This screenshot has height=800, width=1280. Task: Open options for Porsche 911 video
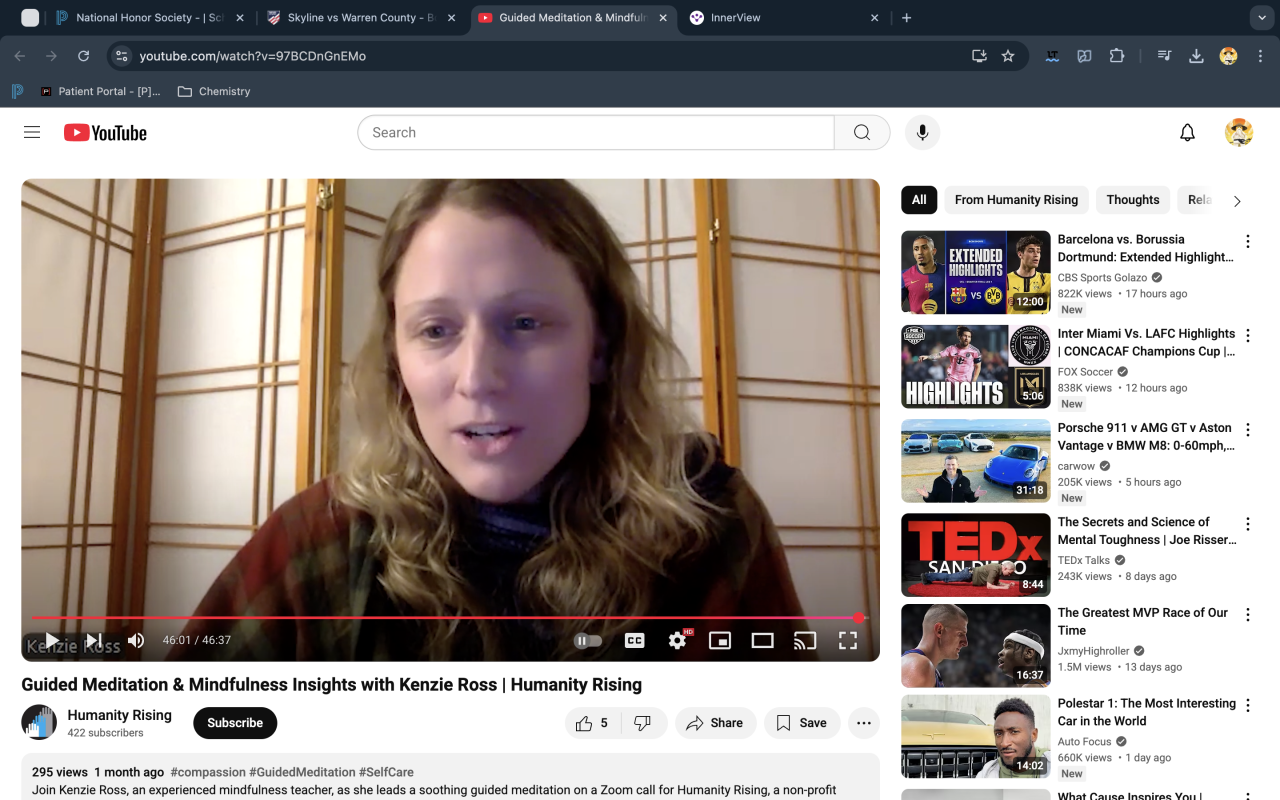(x=1247, y=429)
